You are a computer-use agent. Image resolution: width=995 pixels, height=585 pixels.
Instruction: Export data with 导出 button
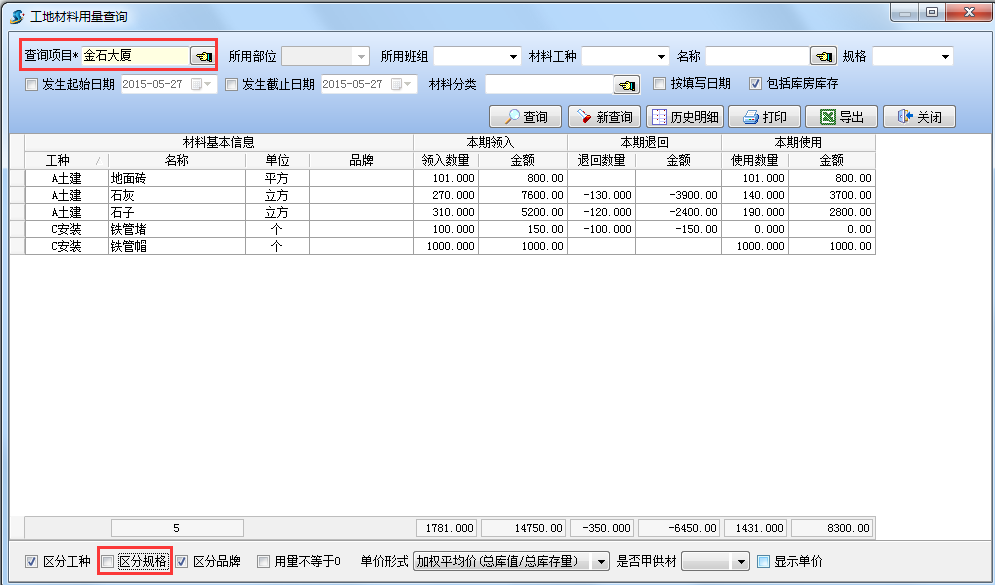pyautogui.click(x=841, y=117)
